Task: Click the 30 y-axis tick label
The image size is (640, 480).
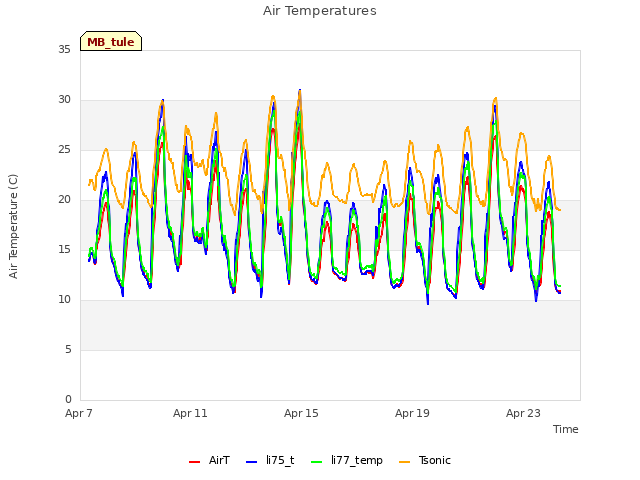Action: tap(64, 100)
